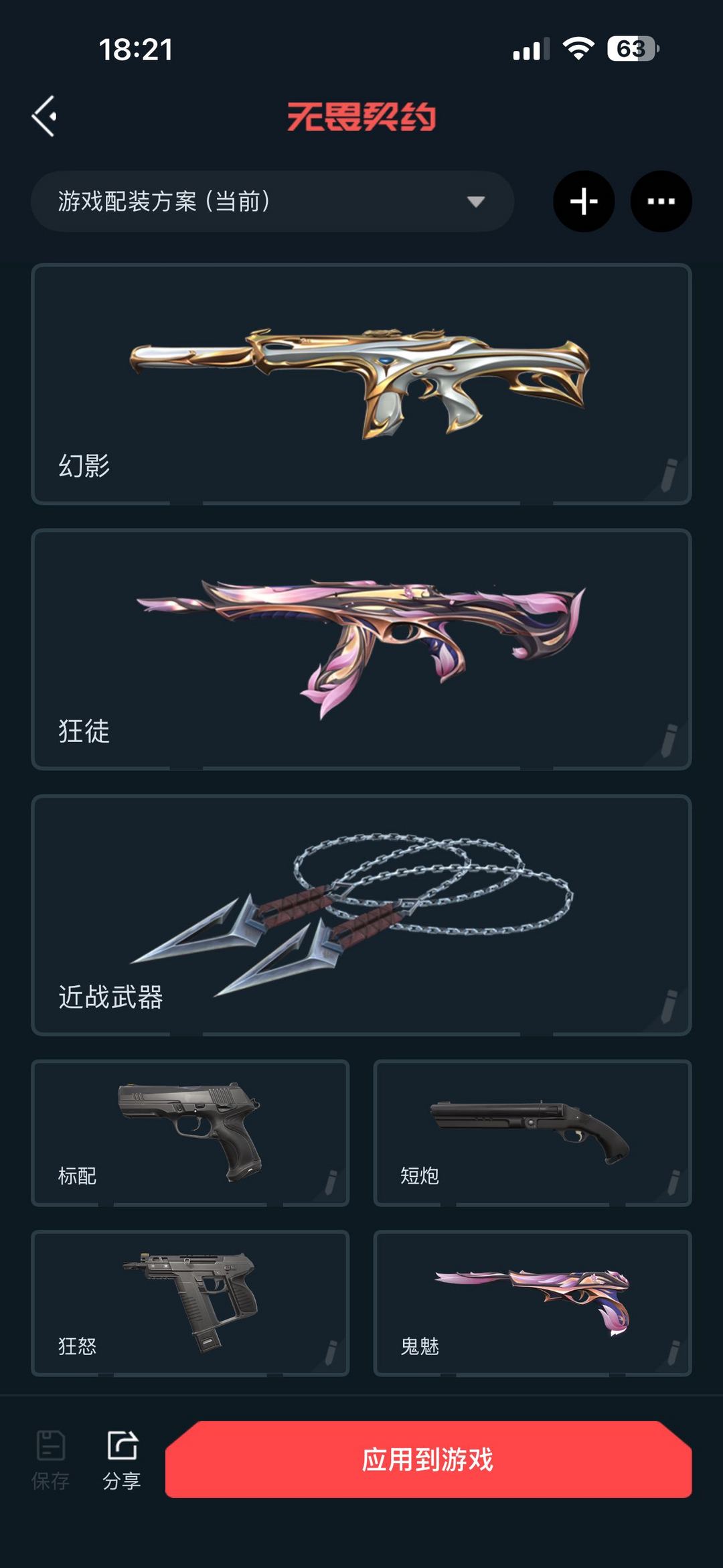
Task: Select the 幻影 weapon card
Action: pos(361,384)
